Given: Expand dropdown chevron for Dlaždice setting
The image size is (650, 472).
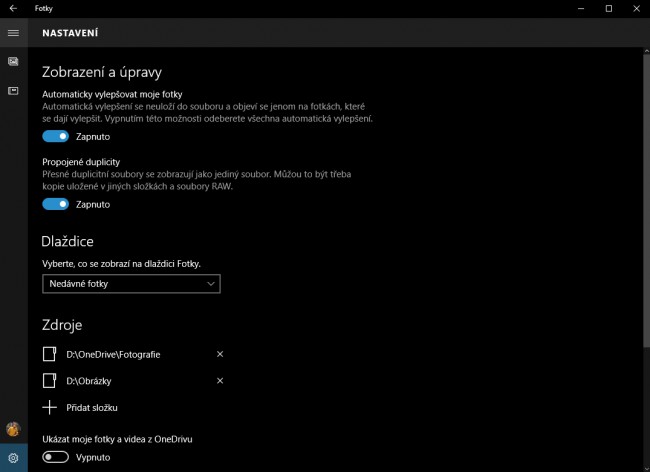Looking at the screenshot, I should [211, 284].
